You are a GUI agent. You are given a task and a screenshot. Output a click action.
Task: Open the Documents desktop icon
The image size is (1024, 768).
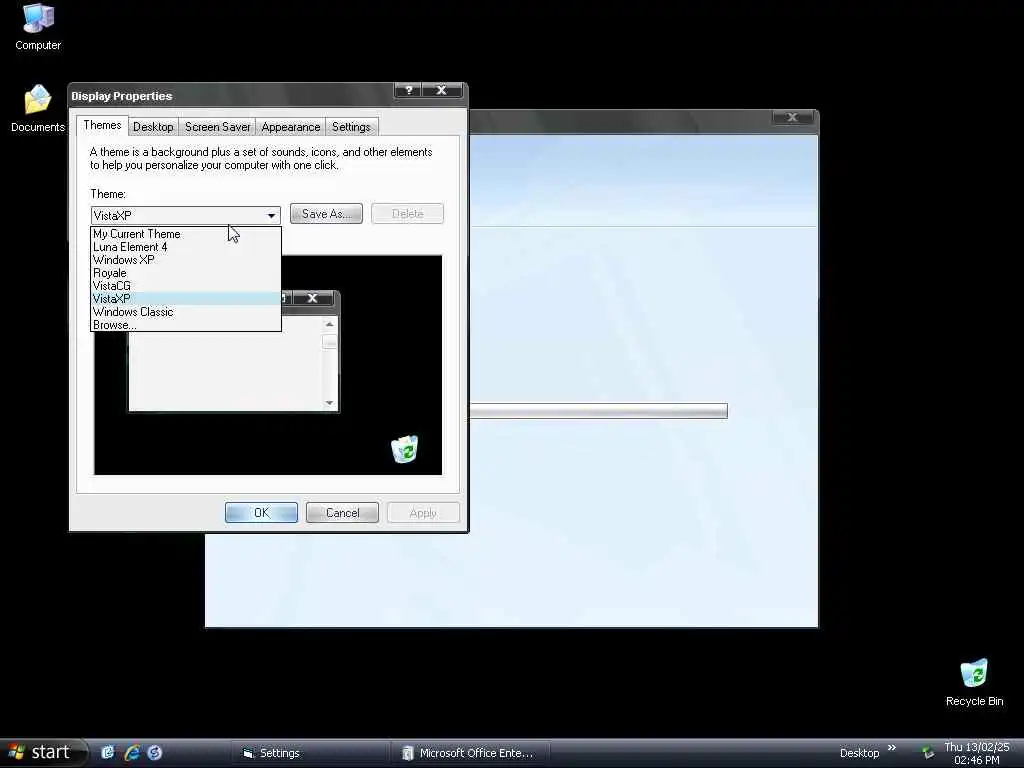(x=38, y=108)
